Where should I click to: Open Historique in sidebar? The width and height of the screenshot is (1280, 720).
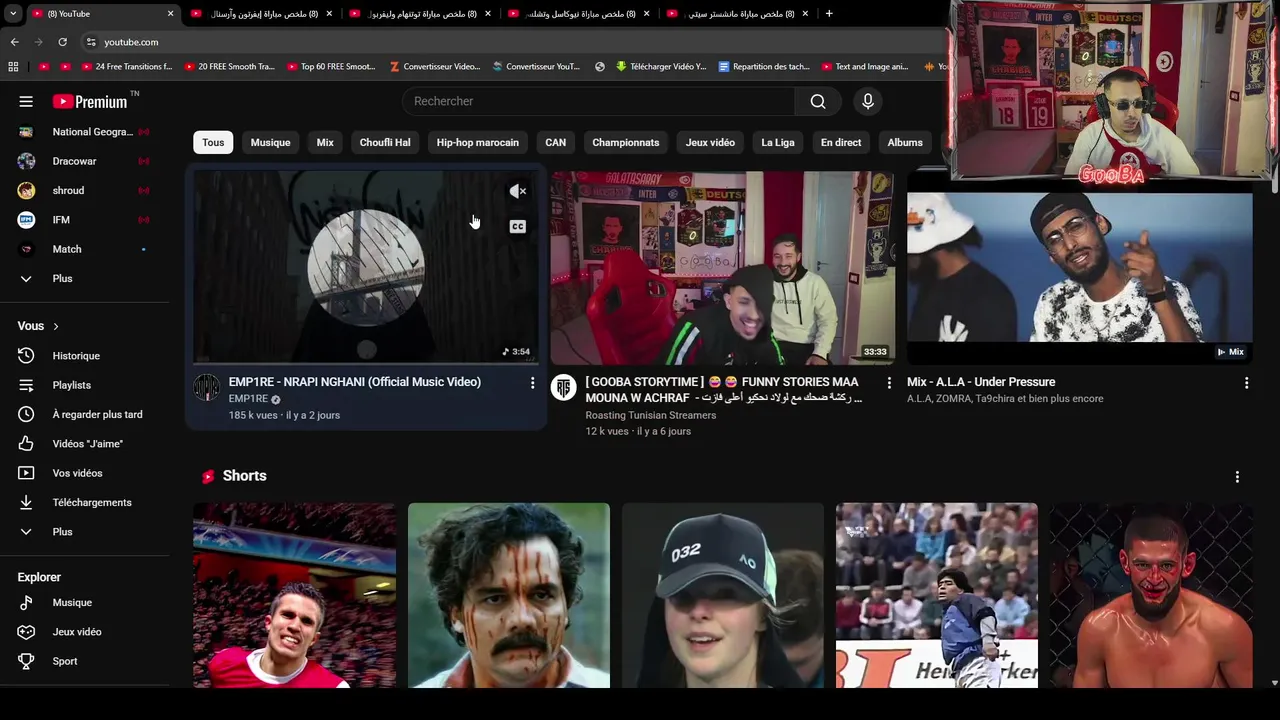click(84, 356)
